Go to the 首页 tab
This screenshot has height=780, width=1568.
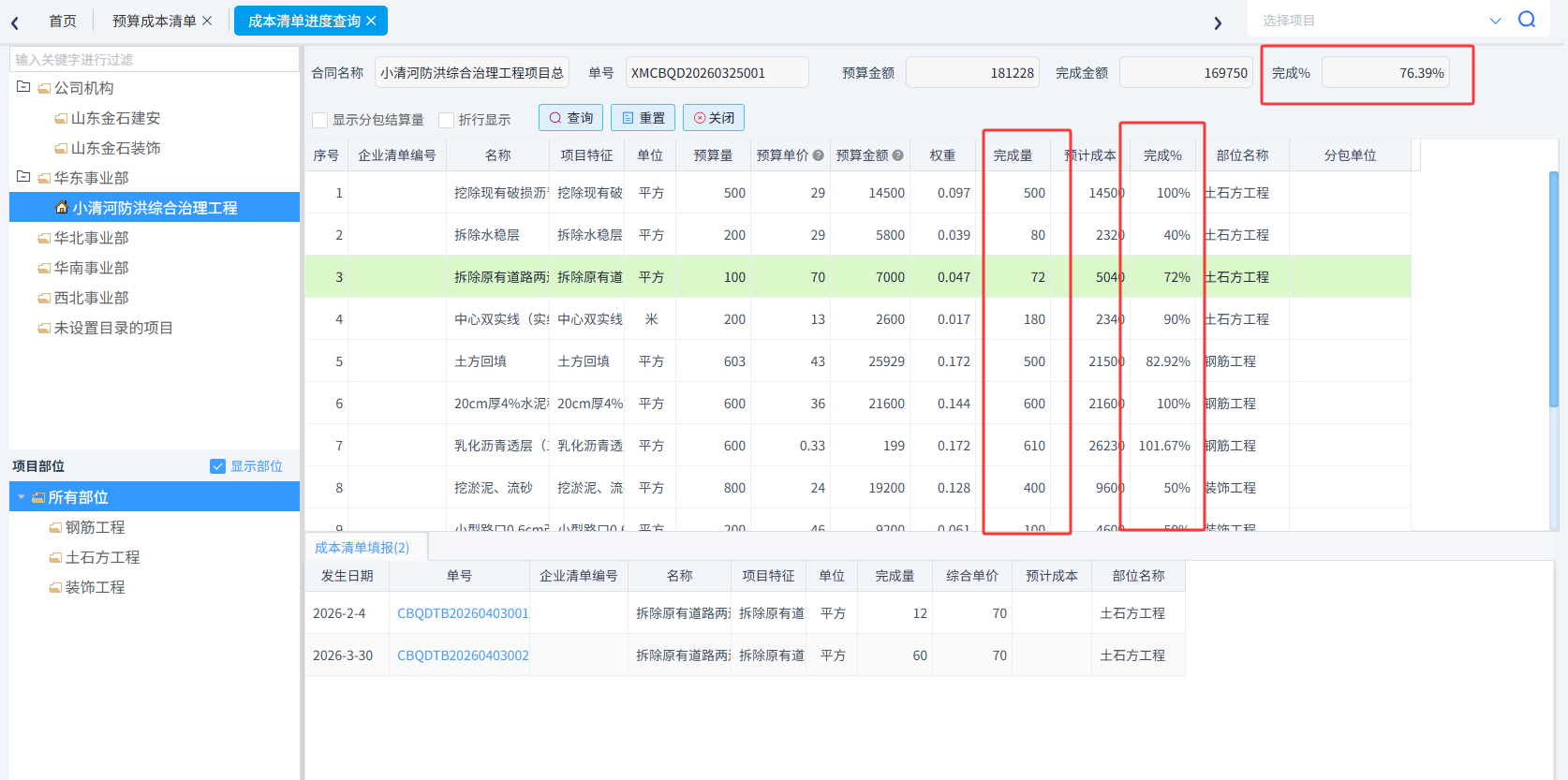(63, 21)
